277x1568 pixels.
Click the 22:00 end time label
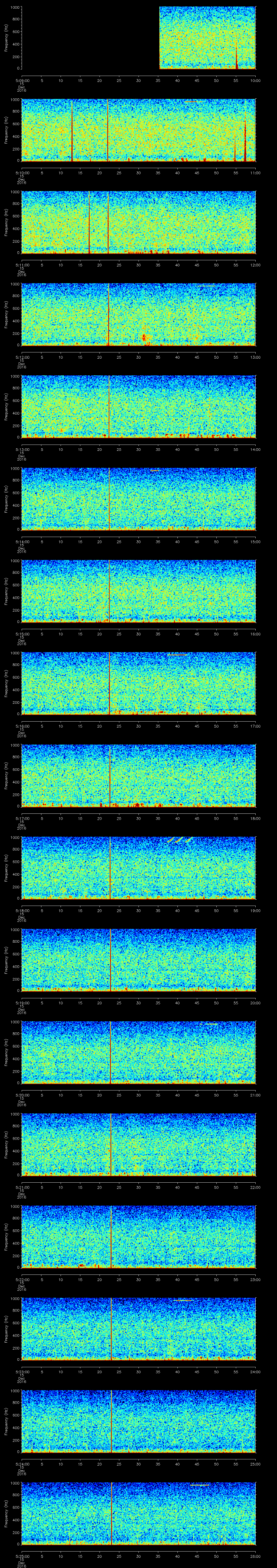point(255,1187)
